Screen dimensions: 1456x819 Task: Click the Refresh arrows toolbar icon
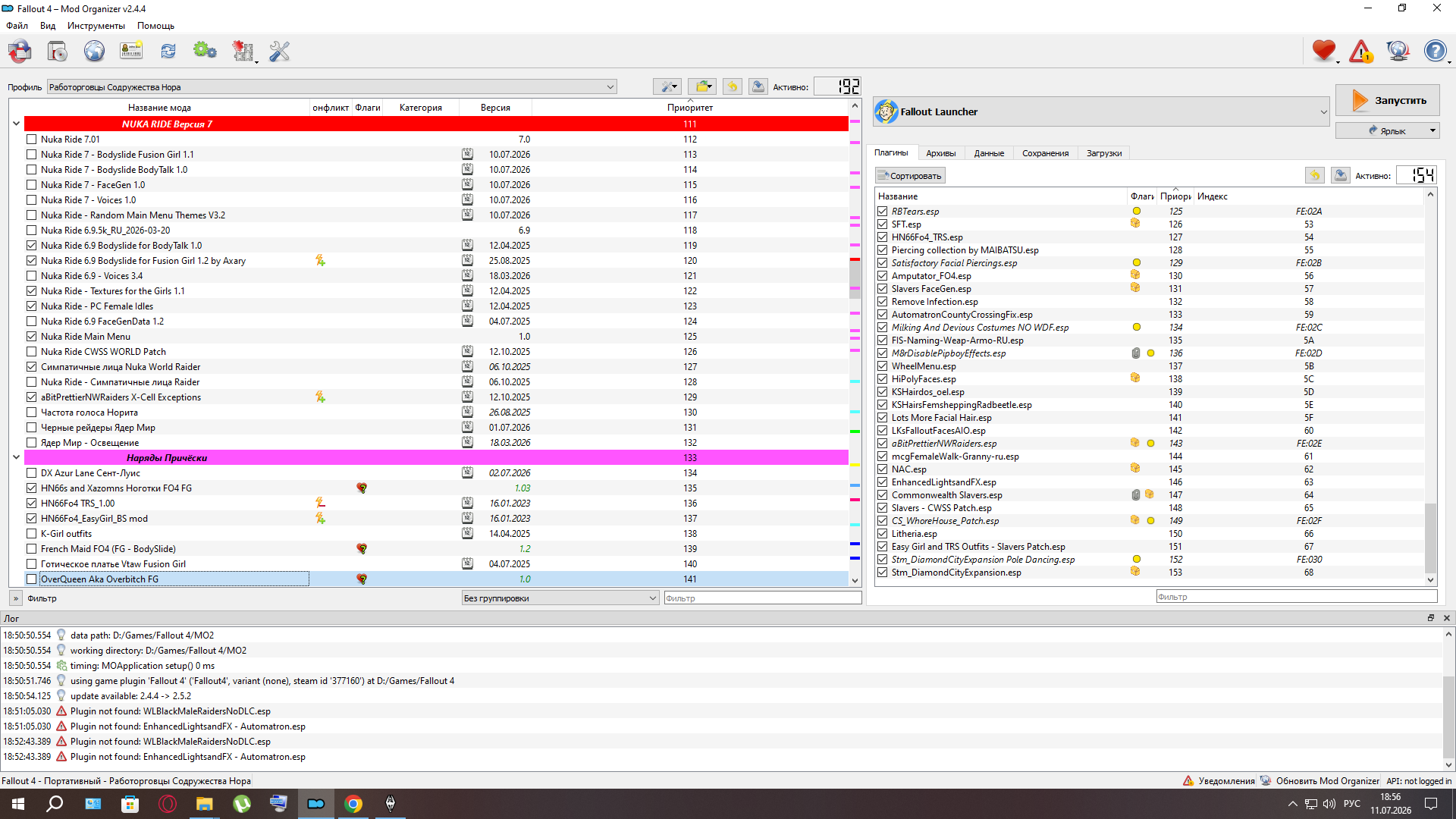pyautogui.click(x=168, y=52)
